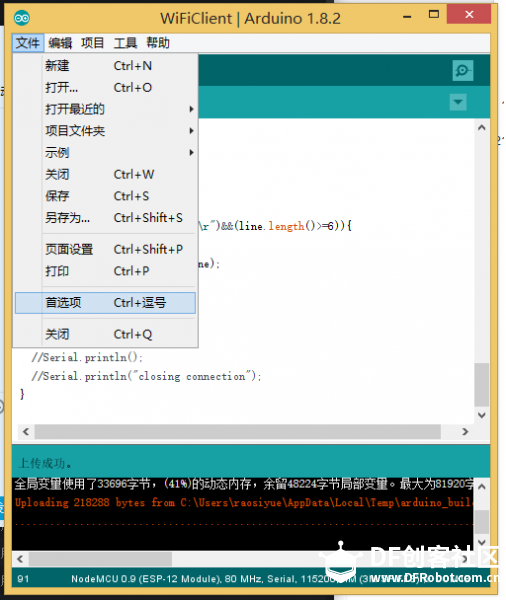The width and height of the screenshot is (506, 600).
Task: Click the code line //Serial.println();
Action: [87, 357]
